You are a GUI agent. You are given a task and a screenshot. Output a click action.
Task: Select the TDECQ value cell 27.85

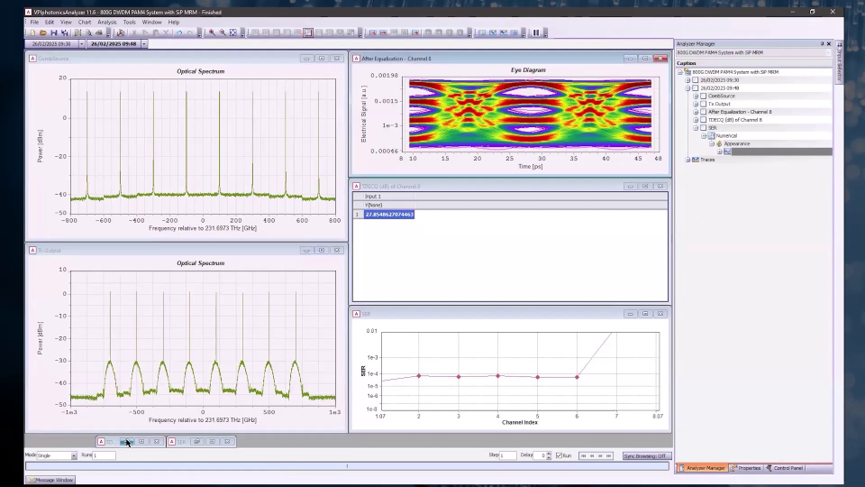(389, 214)
